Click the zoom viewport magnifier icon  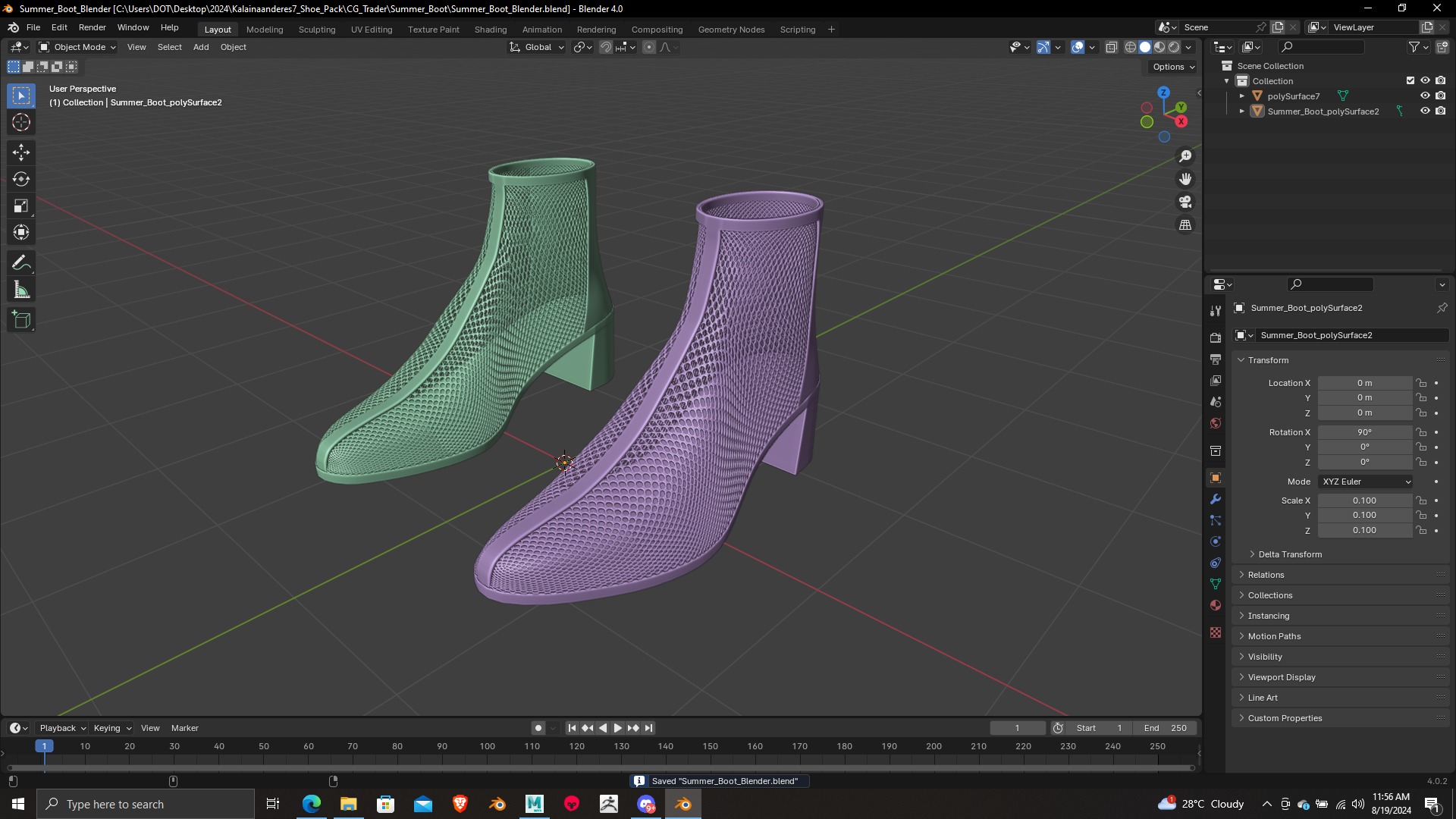pyautogui.click(x=1185, y=156)
